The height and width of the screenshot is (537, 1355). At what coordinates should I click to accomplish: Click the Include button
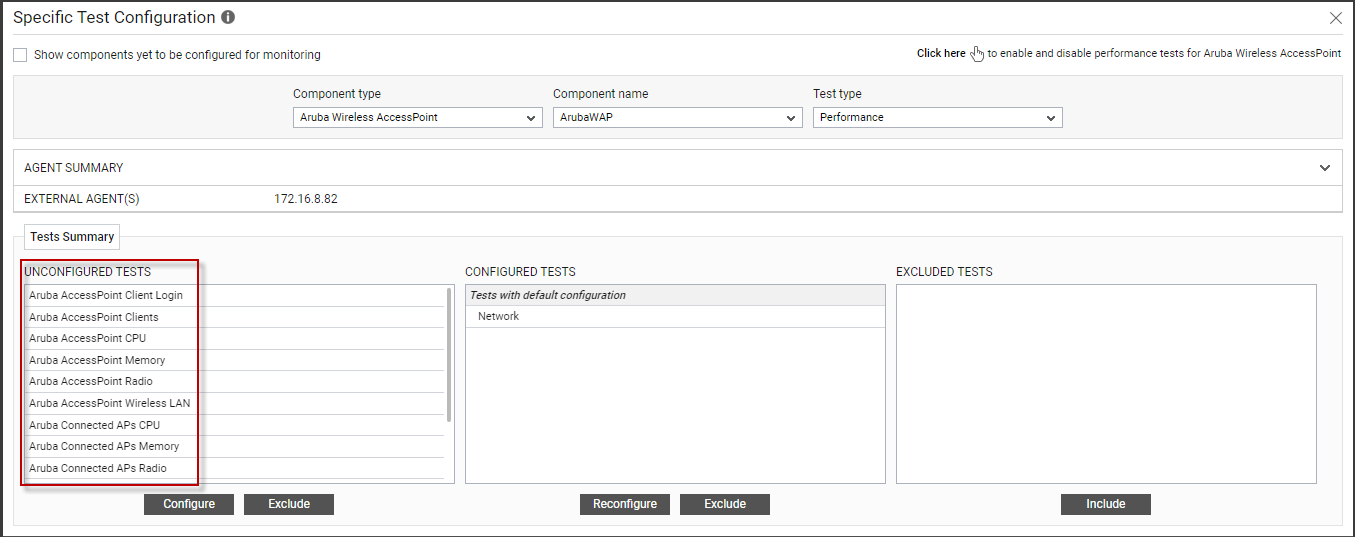[x=1106, y=504]
